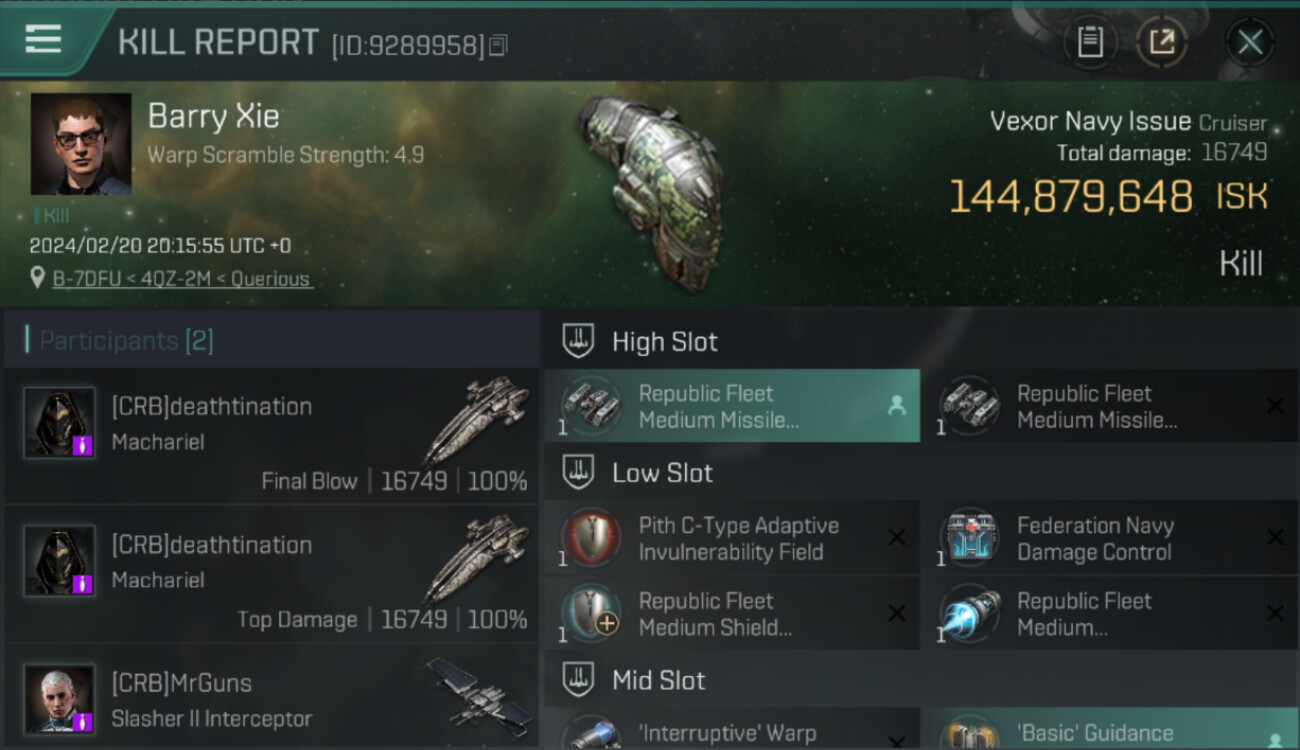Screen dimensions: 1300x750
Task: Share the kill report
Action: click(x=1161, y=42)
